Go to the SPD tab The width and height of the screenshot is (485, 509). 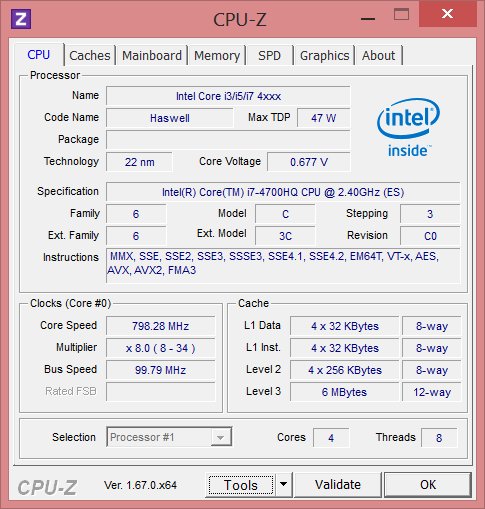click(269, 55)
